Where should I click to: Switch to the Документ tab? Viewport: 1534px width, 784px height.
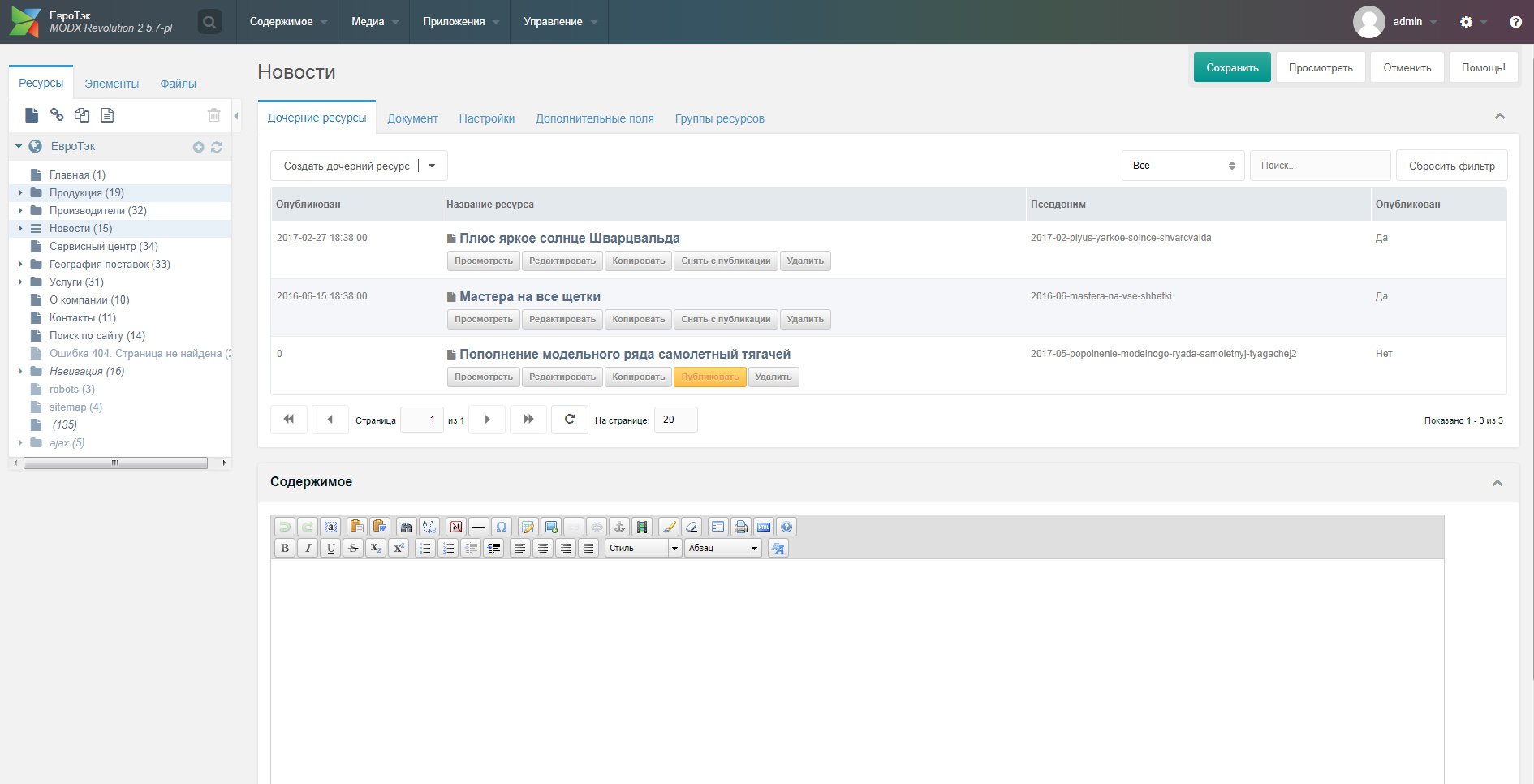tap(412, 118)
